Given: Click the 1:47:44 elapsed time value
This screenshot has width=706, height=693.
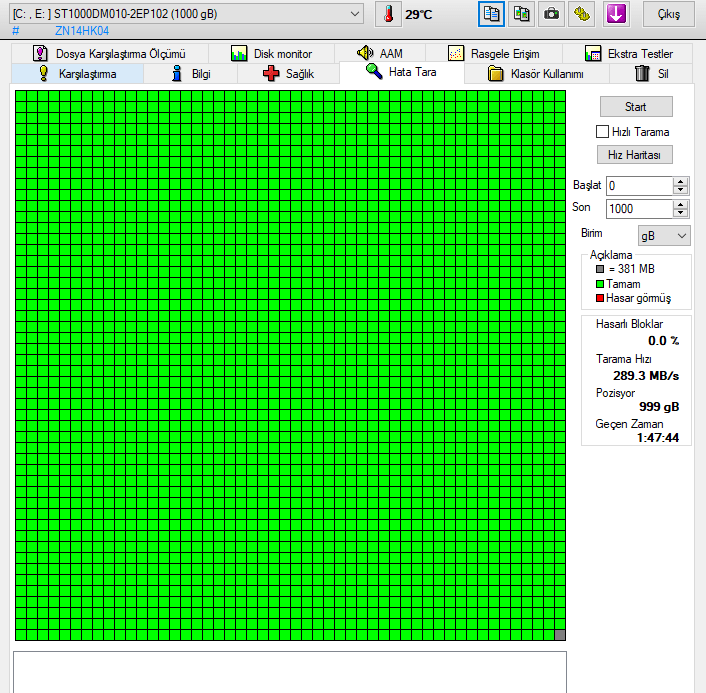Looking at the screenshot, I should click(657, 438).
